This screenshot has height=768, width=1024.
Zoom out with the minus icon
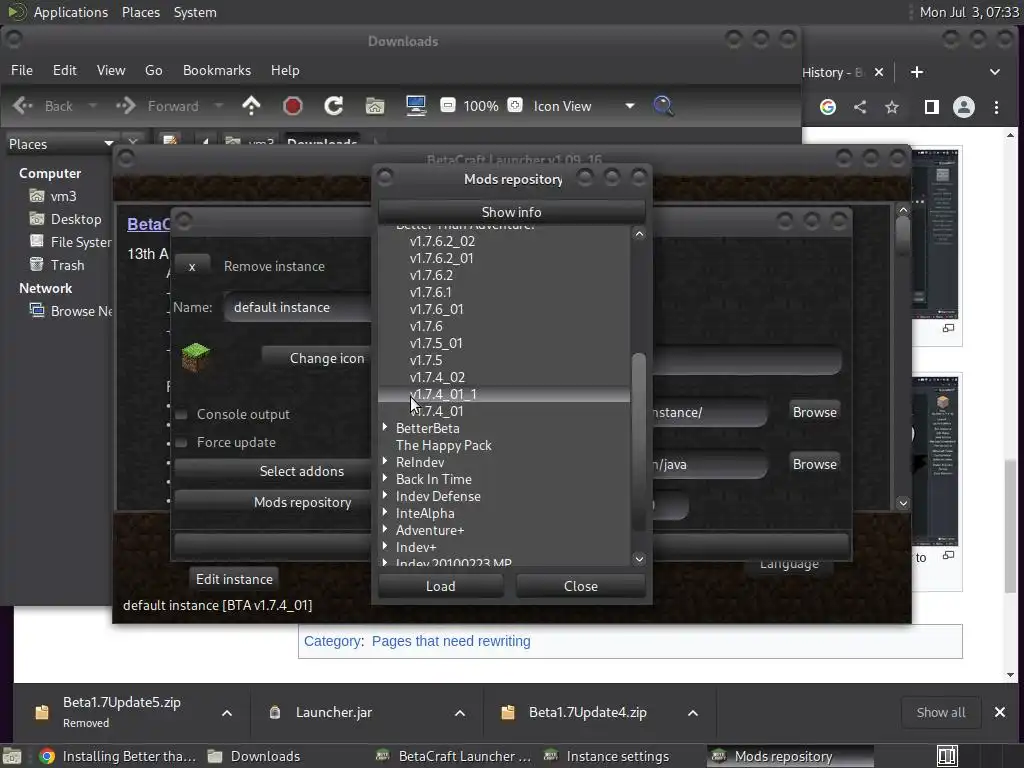(x=448, y=105)
